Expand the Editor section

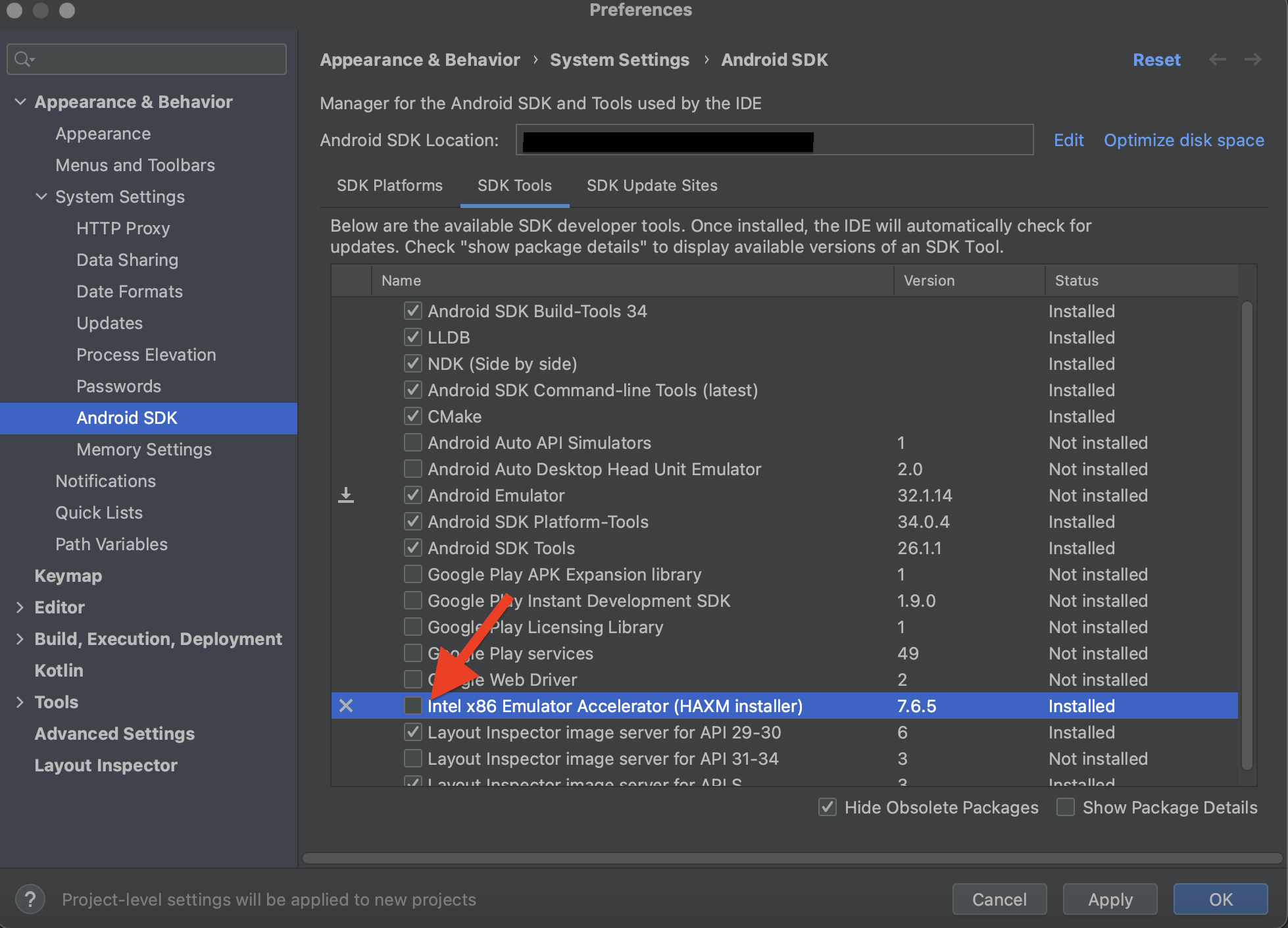pos(20,607)
